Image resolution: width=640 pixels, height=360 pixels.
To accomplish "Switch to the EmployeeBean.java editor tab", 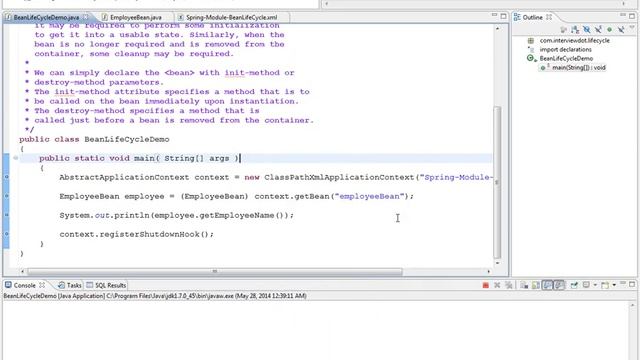I will (x=136, y=18).
